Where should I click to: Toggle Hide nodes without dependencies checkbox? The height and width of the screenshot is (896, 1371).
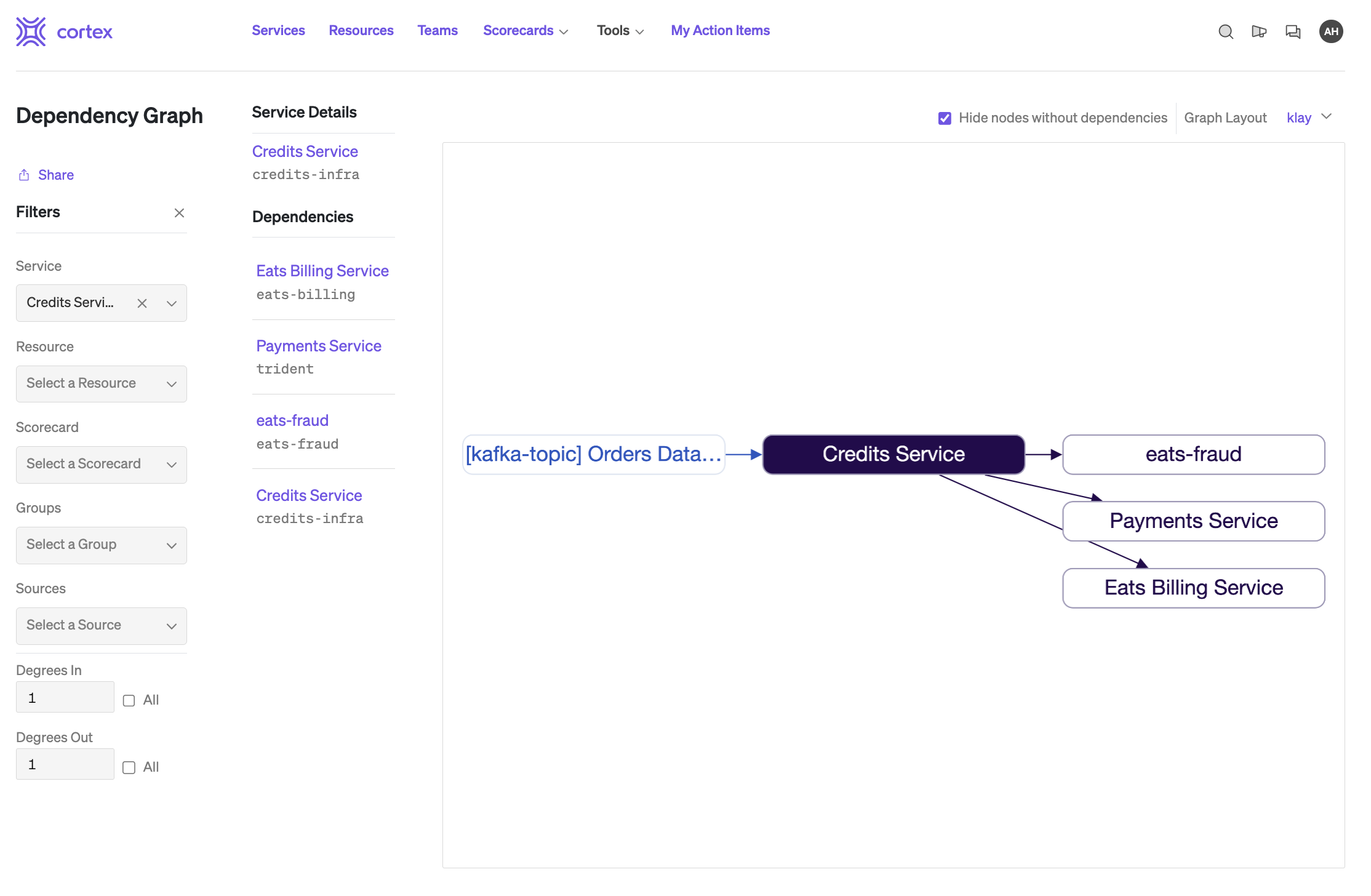(x=945, y=118)
